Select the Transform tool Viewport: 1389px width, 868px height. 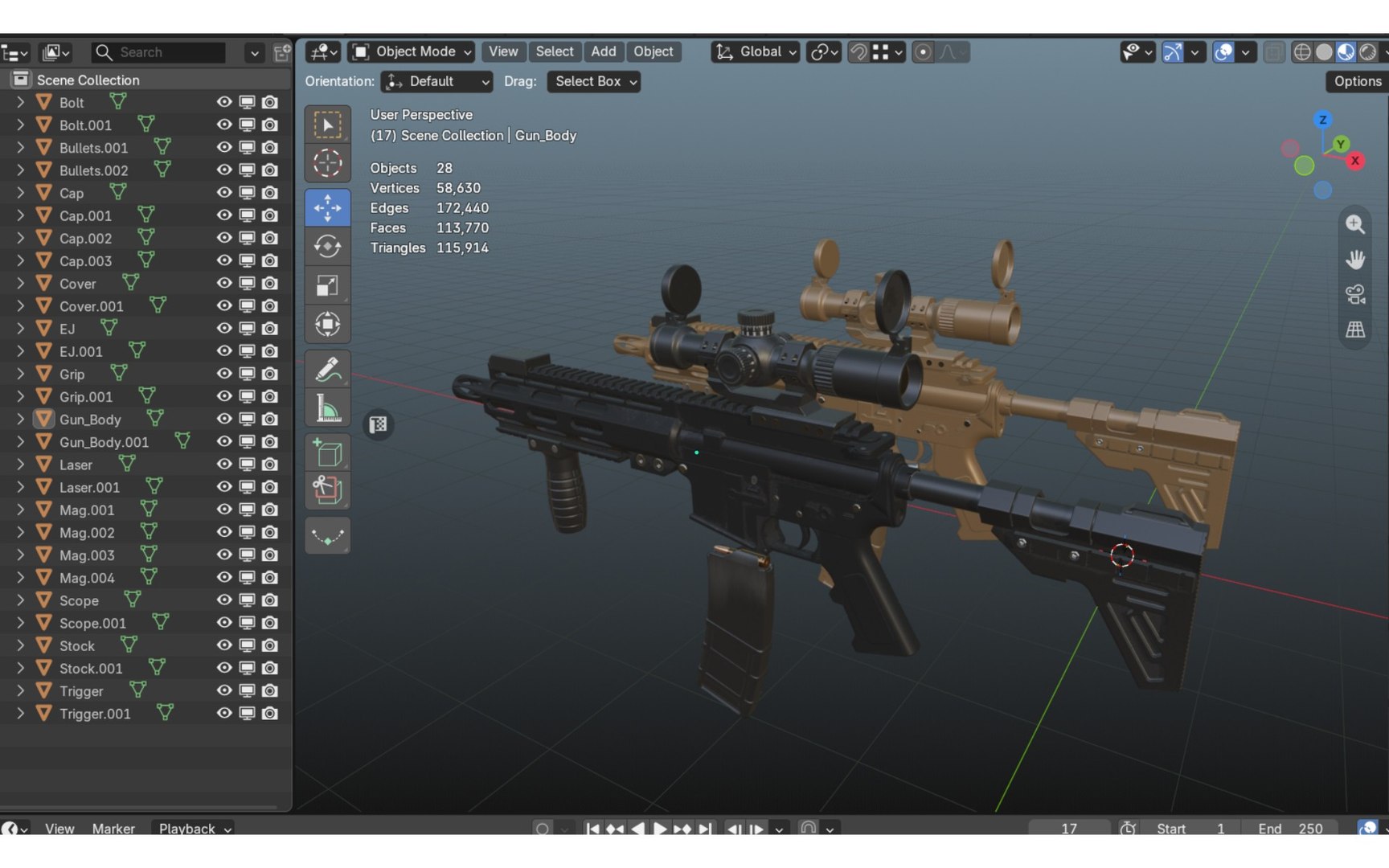[x=327, y=324]
